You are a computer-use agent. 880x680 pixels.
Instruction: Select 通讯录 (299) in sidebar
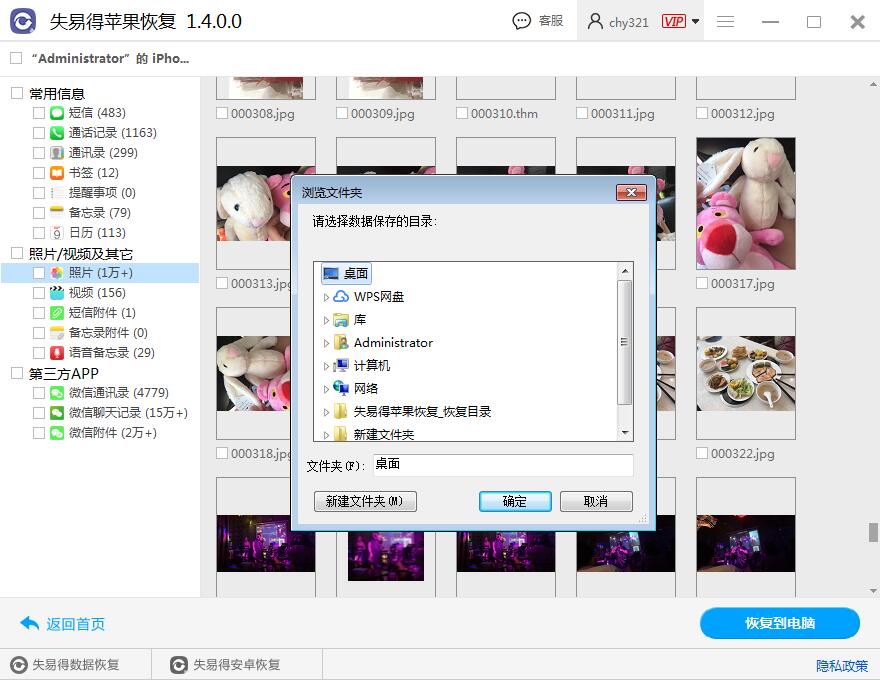tap(103, 153)
